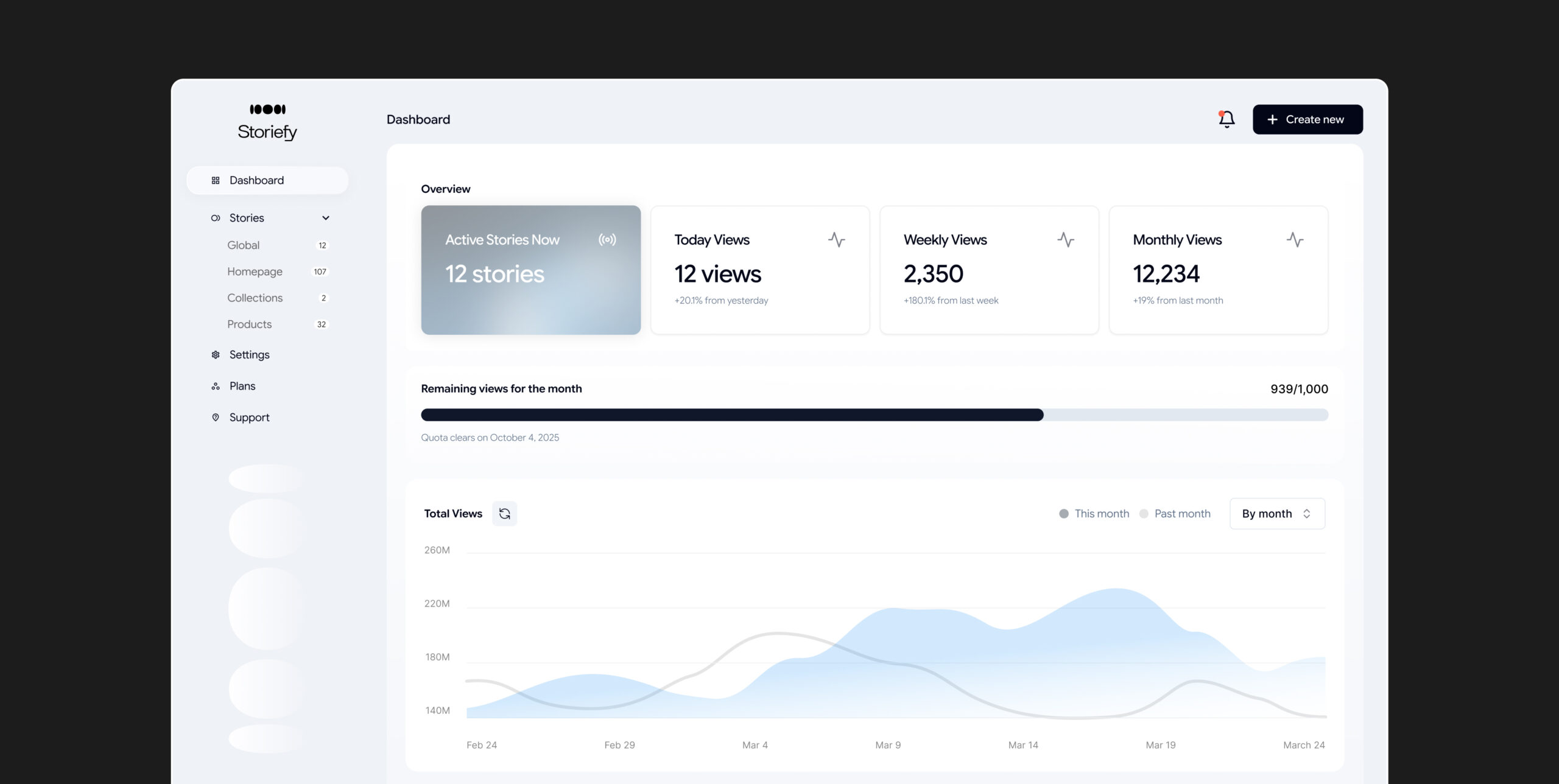Click the Storiefy logo
The image size is (1559, 784).
pos(267,122)
